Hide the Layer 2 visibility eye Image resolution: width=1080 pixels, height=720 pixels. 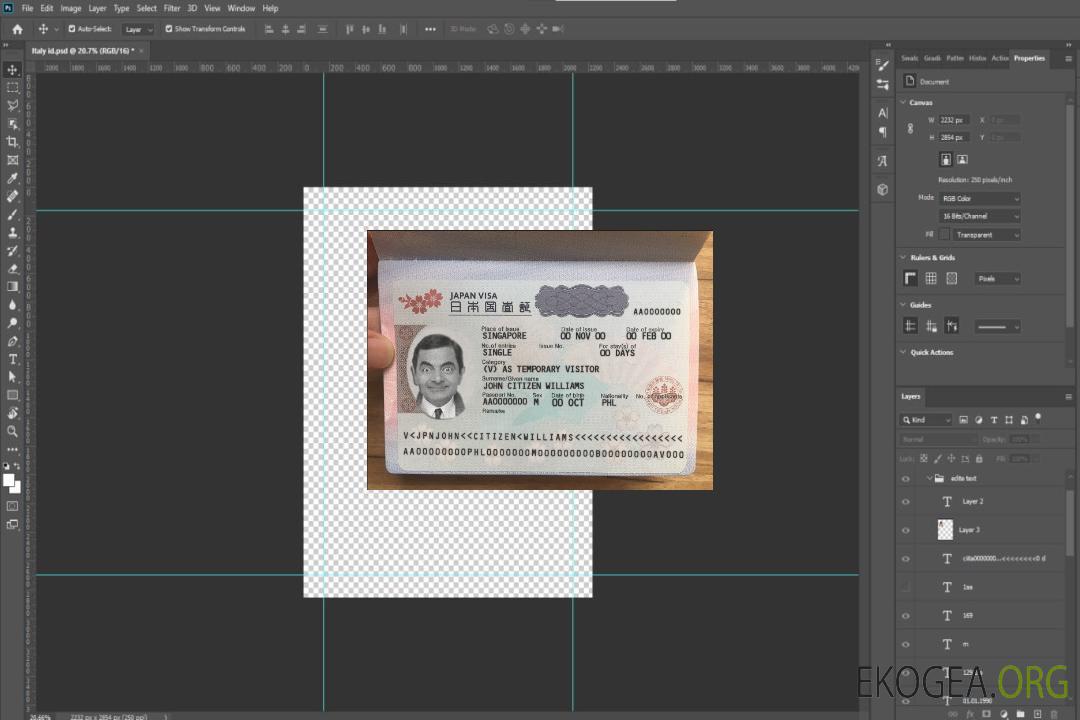pos(906,502)
